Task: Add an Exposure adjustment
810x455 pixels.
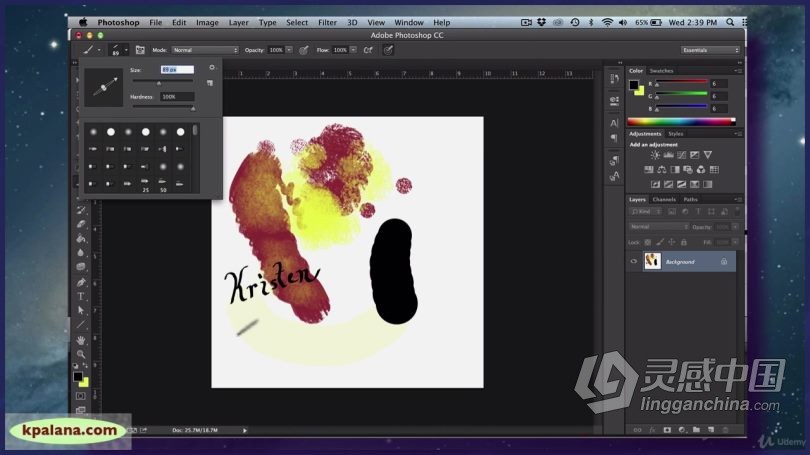Action: pos(695,155)
